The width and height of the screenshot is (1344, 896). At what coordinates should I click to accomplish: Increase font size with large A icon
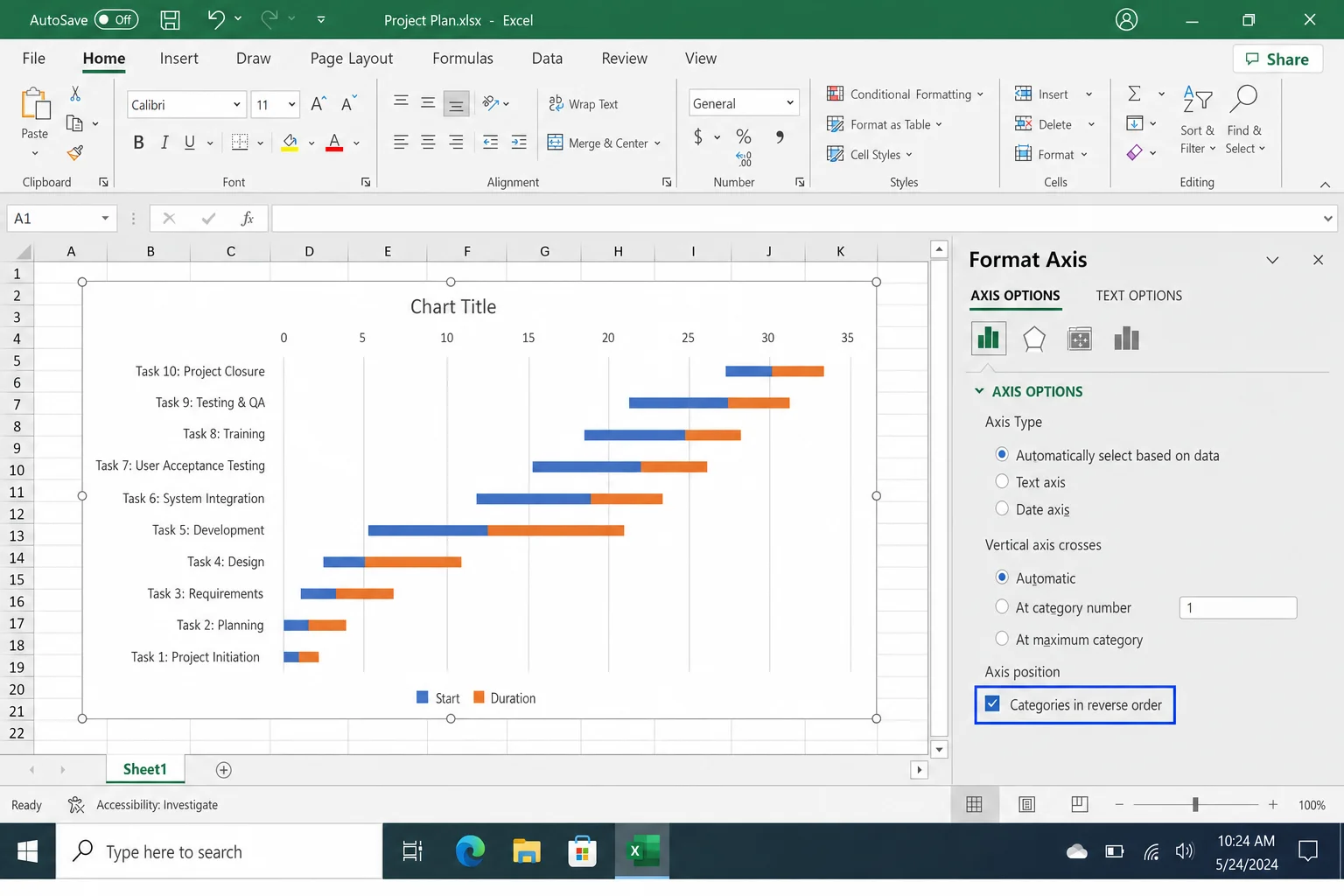tap(318, 104)
